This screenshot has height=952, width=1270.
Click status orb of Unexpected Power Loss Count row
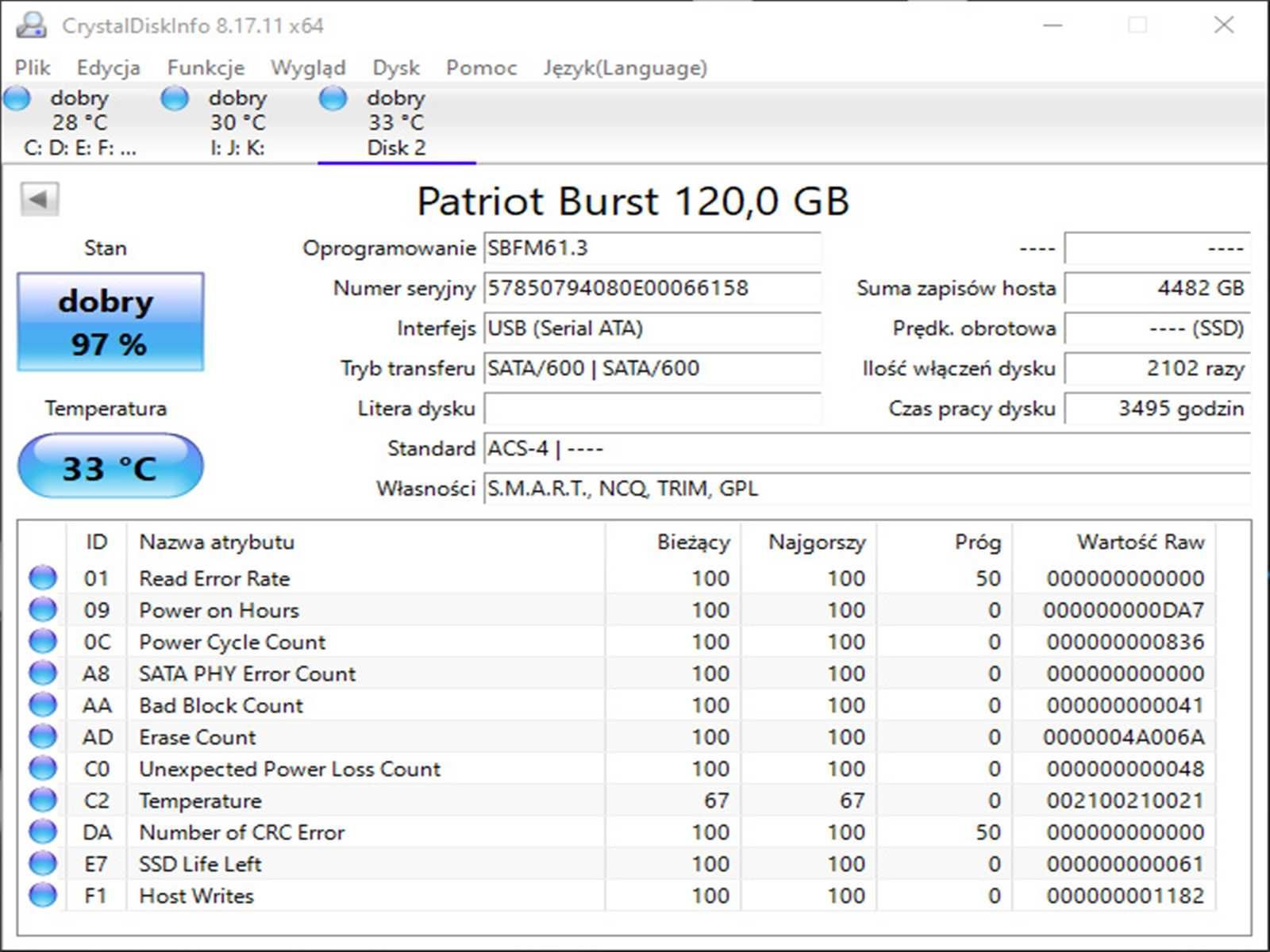coord(43,768)
